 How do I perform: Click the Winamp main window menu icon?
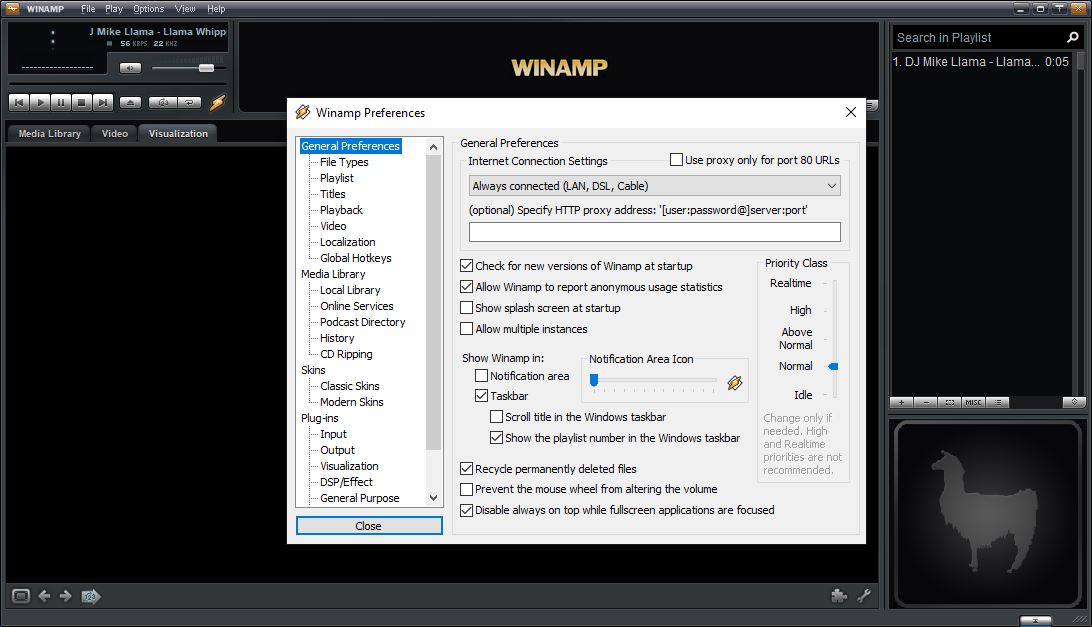pyautogui.click(x=13, y=8)
